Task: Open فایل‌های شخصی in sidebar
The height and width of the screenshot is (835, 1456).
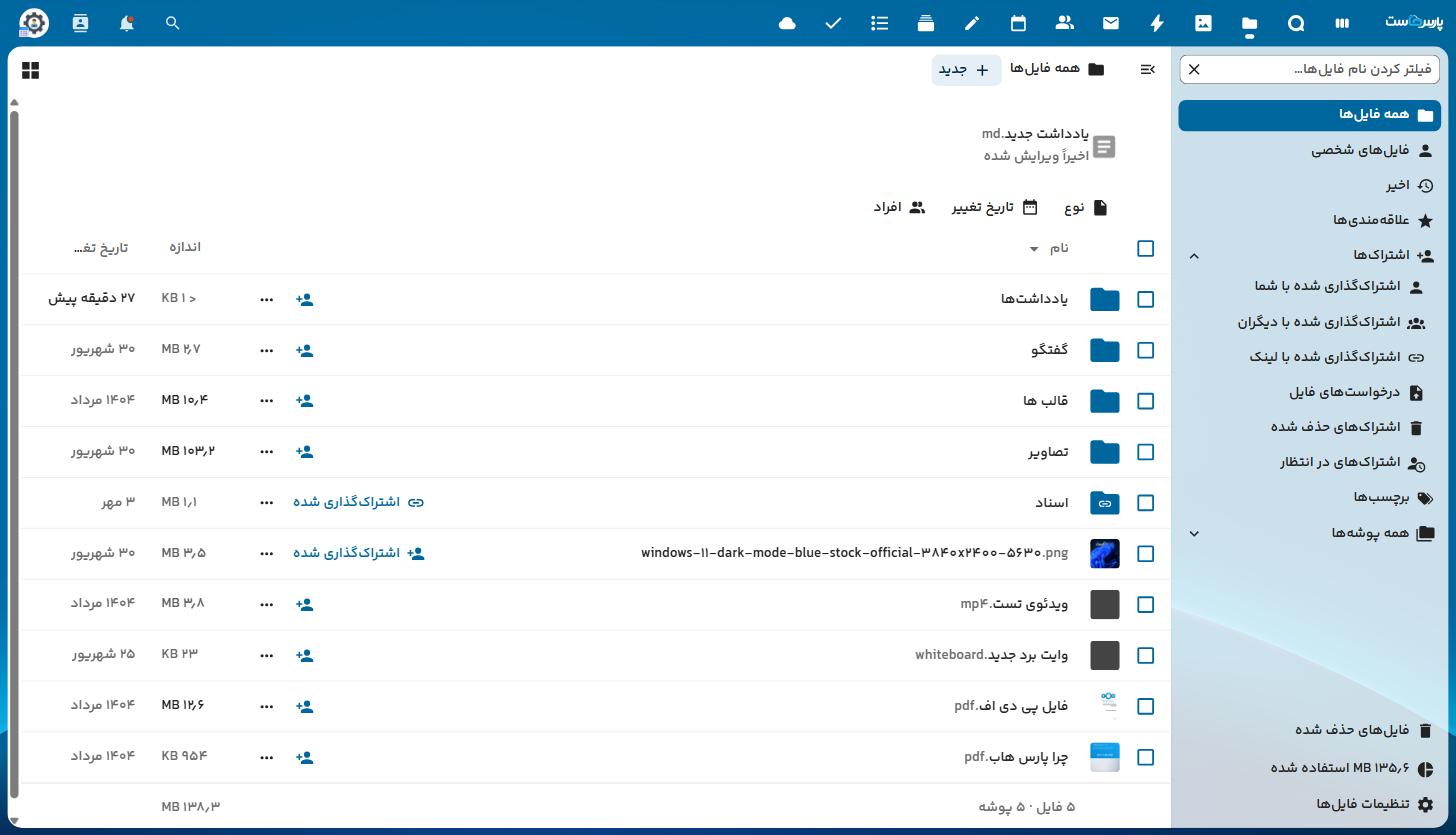Action: tap(1309, 150)
